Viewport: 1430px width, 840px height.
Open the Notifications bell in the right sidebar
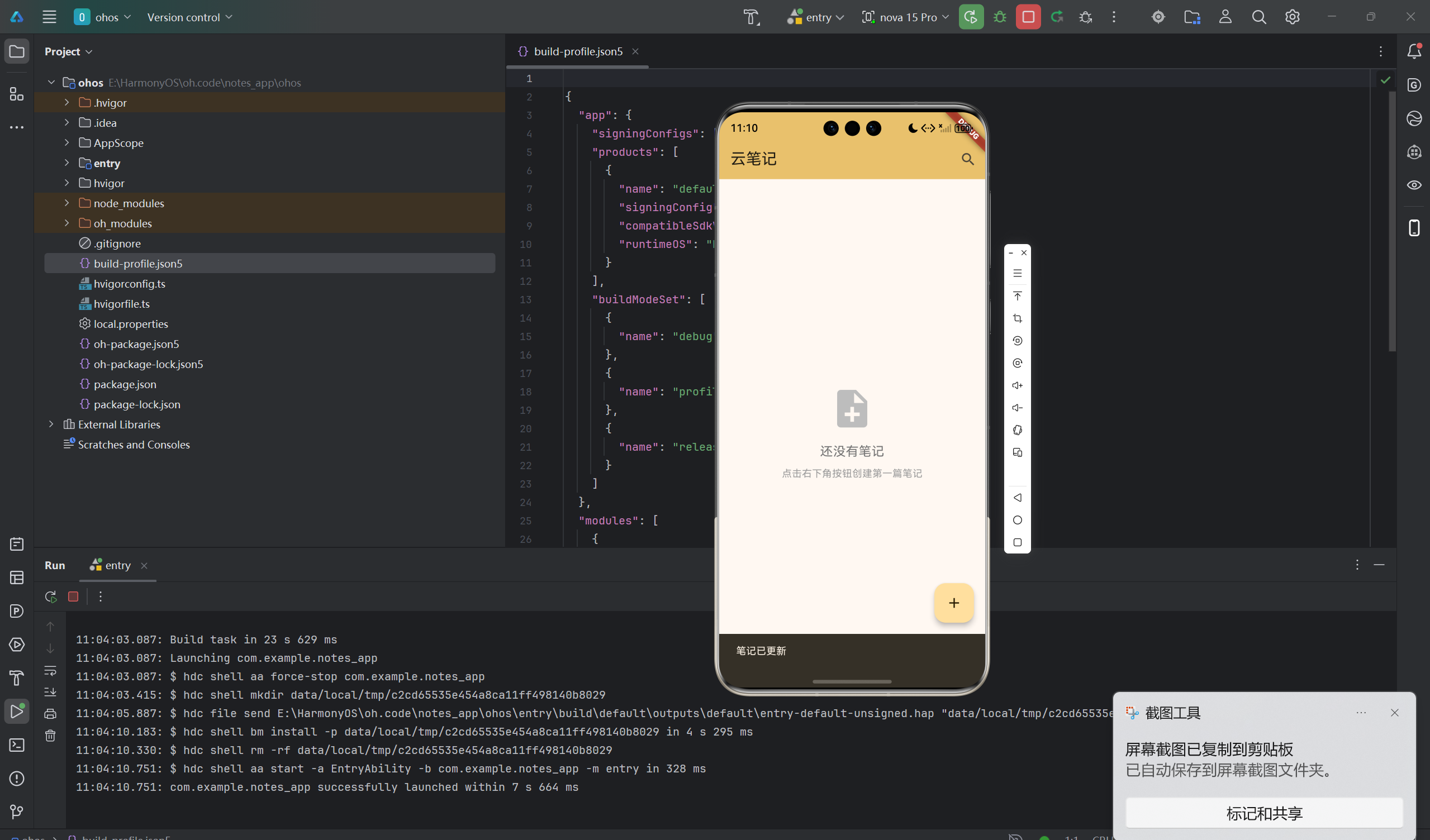tap(1414, 51)
